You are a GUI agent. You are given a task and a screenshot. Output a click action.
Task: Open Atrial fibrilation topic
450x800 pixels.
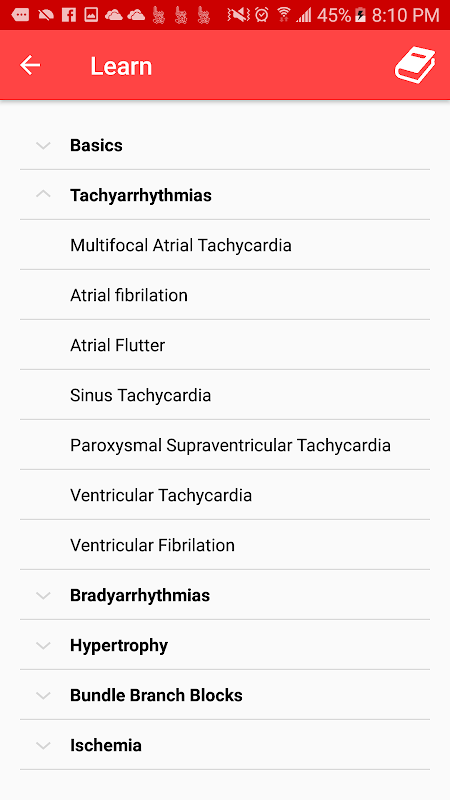225,295
